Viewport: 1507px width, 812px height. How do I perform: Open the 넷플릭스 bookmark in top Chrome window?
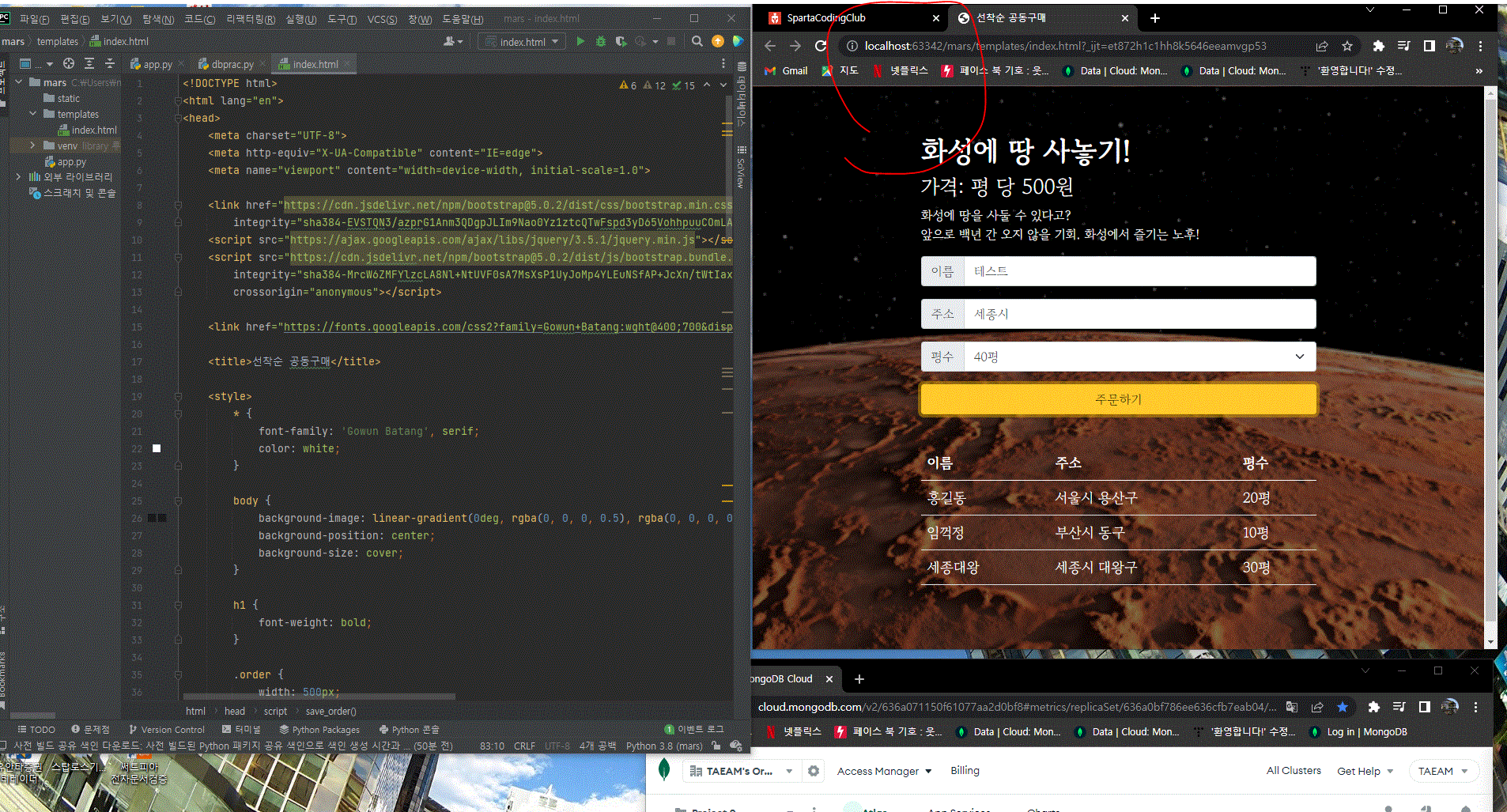pyautogui.click(x=901, y=70)
